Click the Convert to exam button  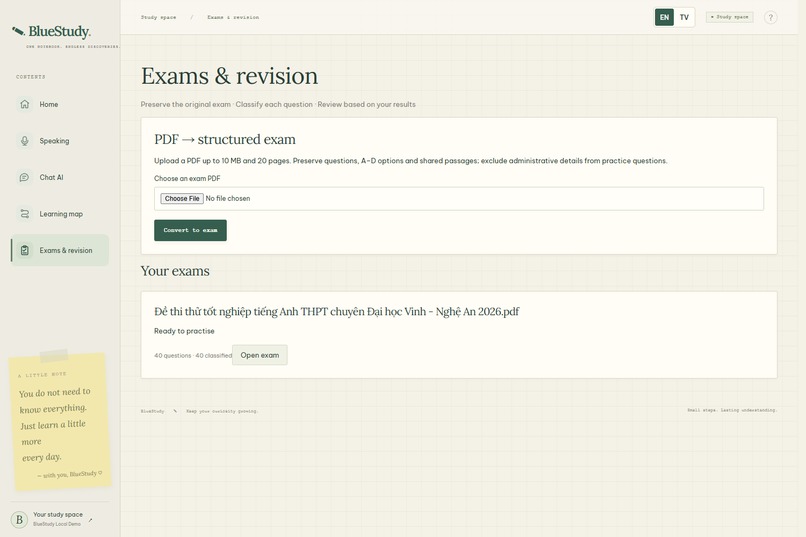(x=190, y=230)
